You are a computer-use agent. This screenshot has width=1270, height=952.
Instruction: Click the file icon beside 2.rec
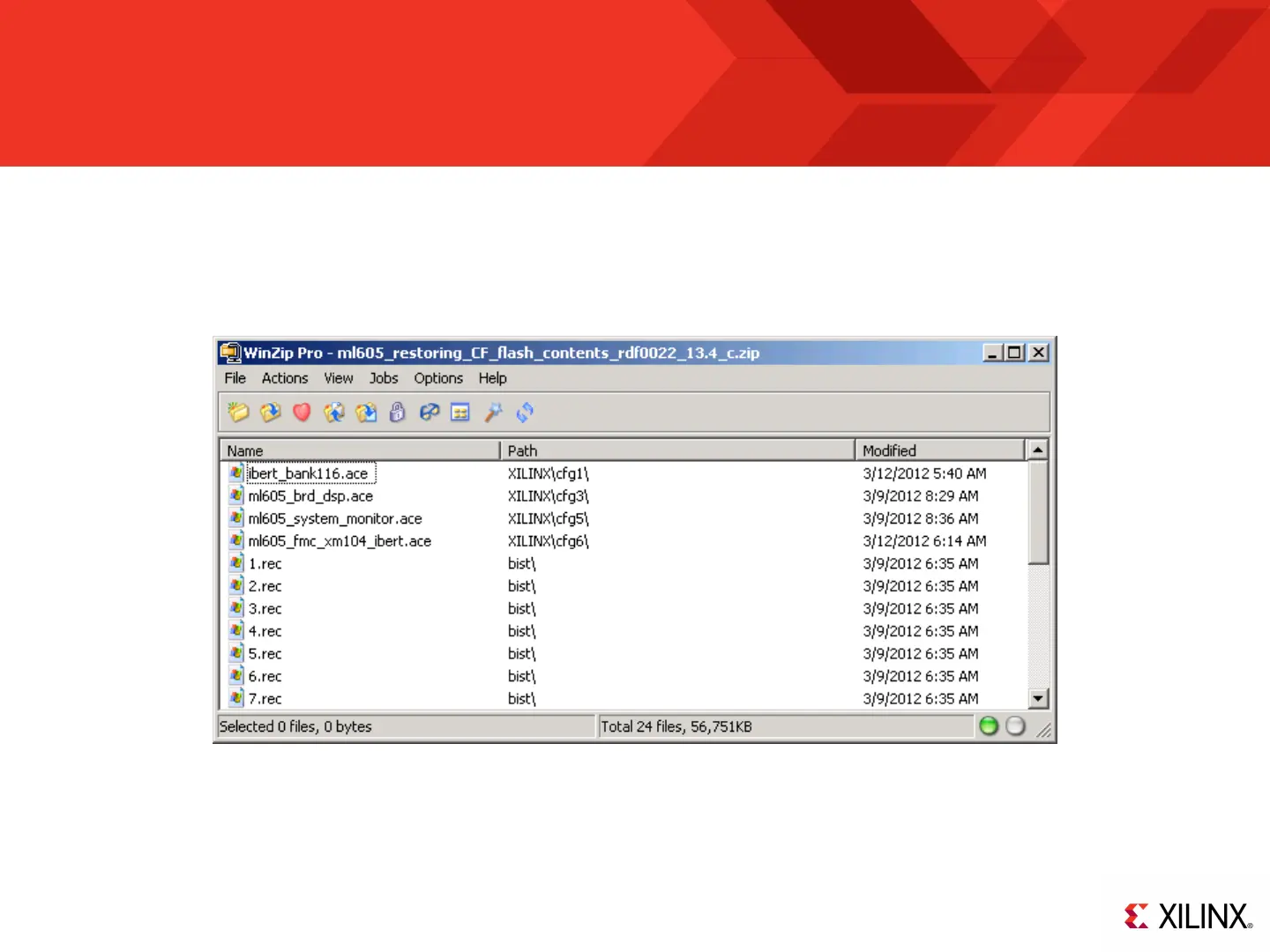(x=236, y=585)
